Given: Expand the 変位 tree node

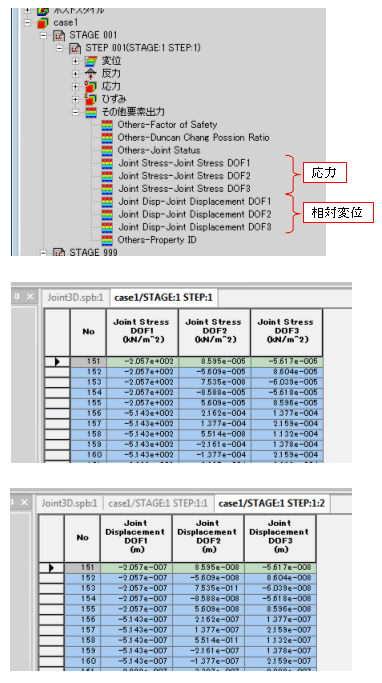Looking at the screenshot, I should 76,61.
